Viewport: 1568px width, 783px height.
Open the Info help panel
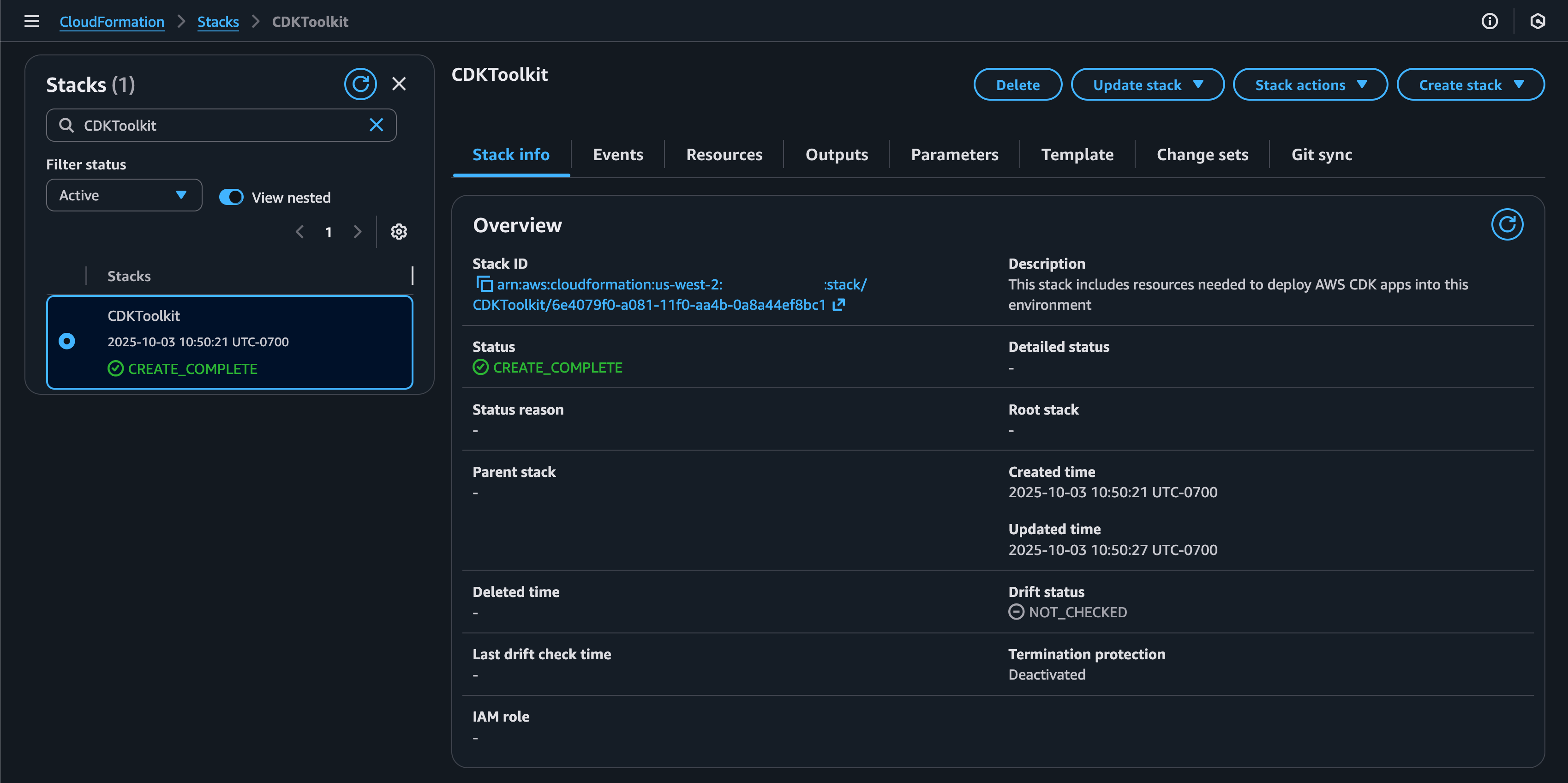(1490, 21)
